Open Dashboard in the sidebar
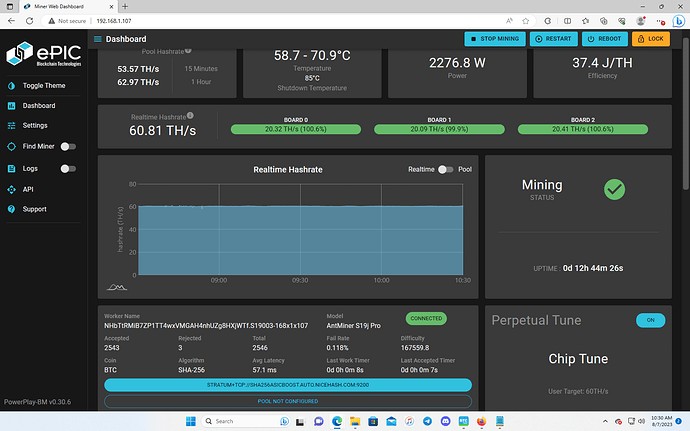 click(39, 106)
